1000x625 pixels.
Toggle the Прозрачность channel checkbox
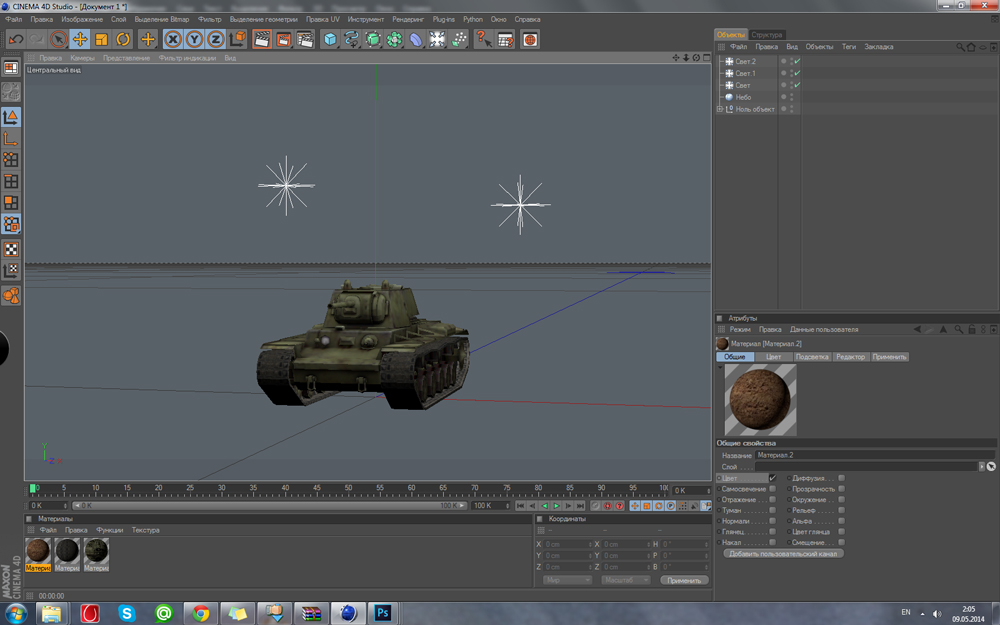pos(842,489)
